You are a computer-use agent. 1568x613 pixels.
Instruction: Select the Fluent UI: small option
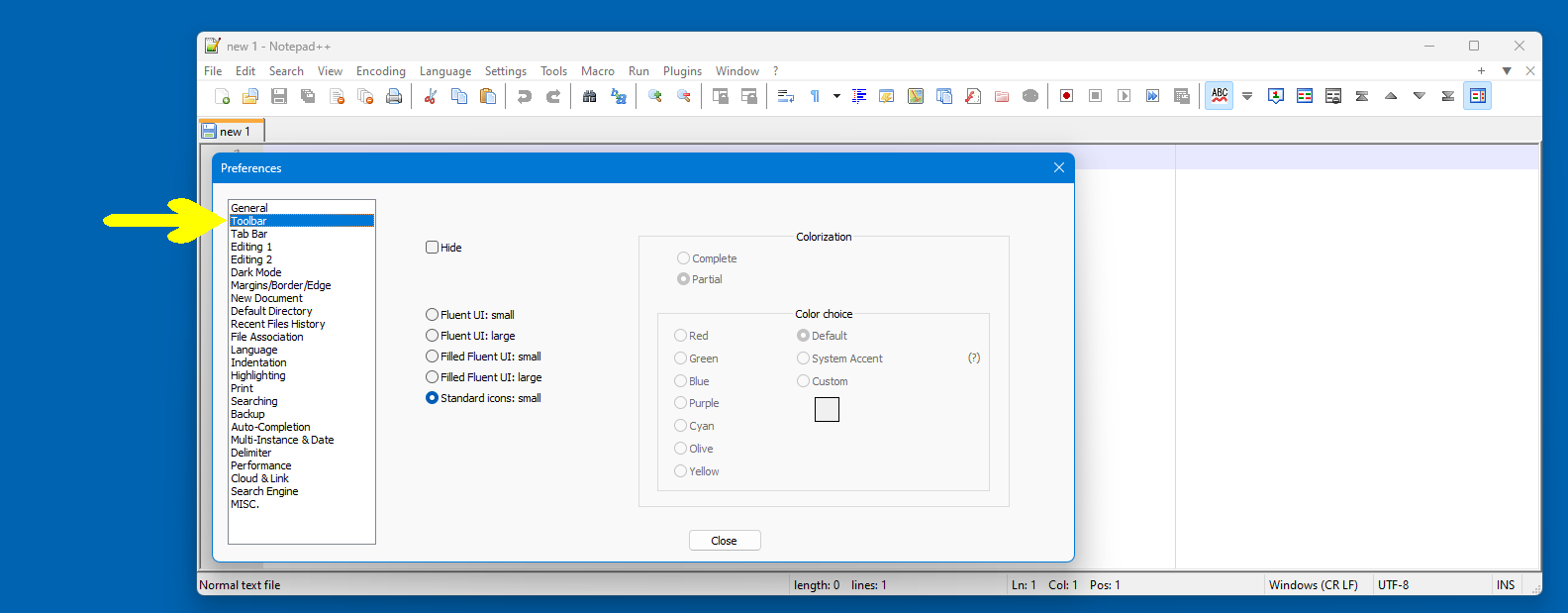470,315
